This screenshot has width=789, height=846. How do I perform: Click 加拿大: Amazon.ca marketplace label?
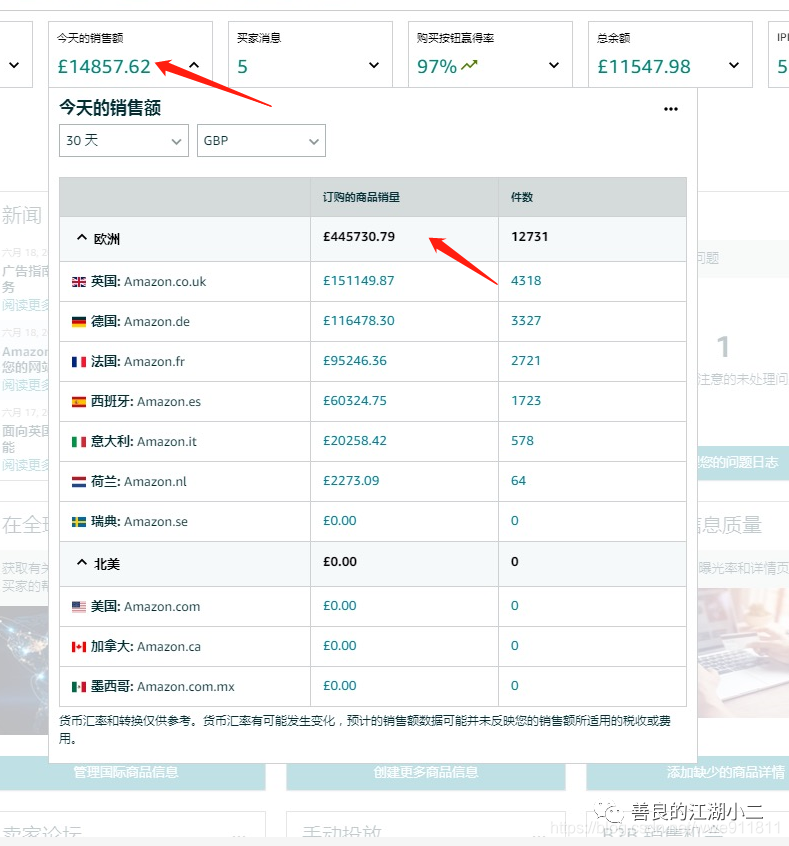coord(146,646)
